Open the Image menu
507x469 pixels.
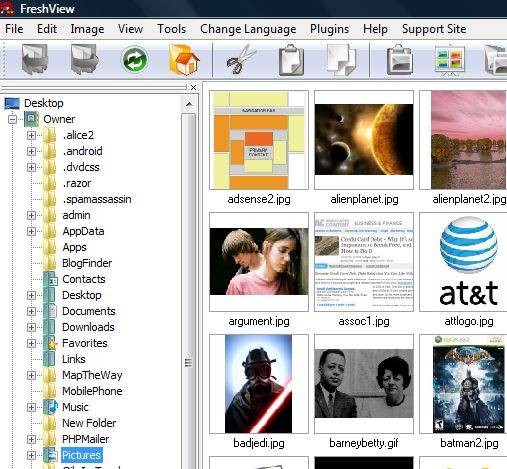pos(87,29)
